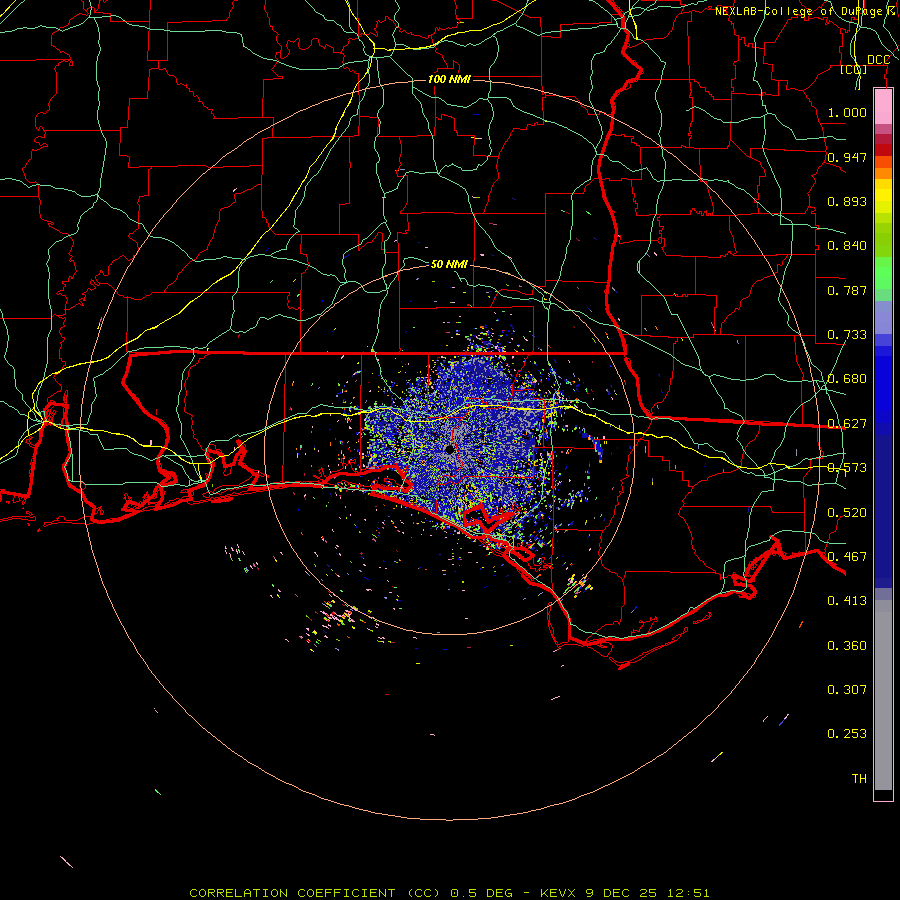Viewport: 900px width, 900px height.
Task: Click the DCC label above the color scale
Action: coord(878,60)
